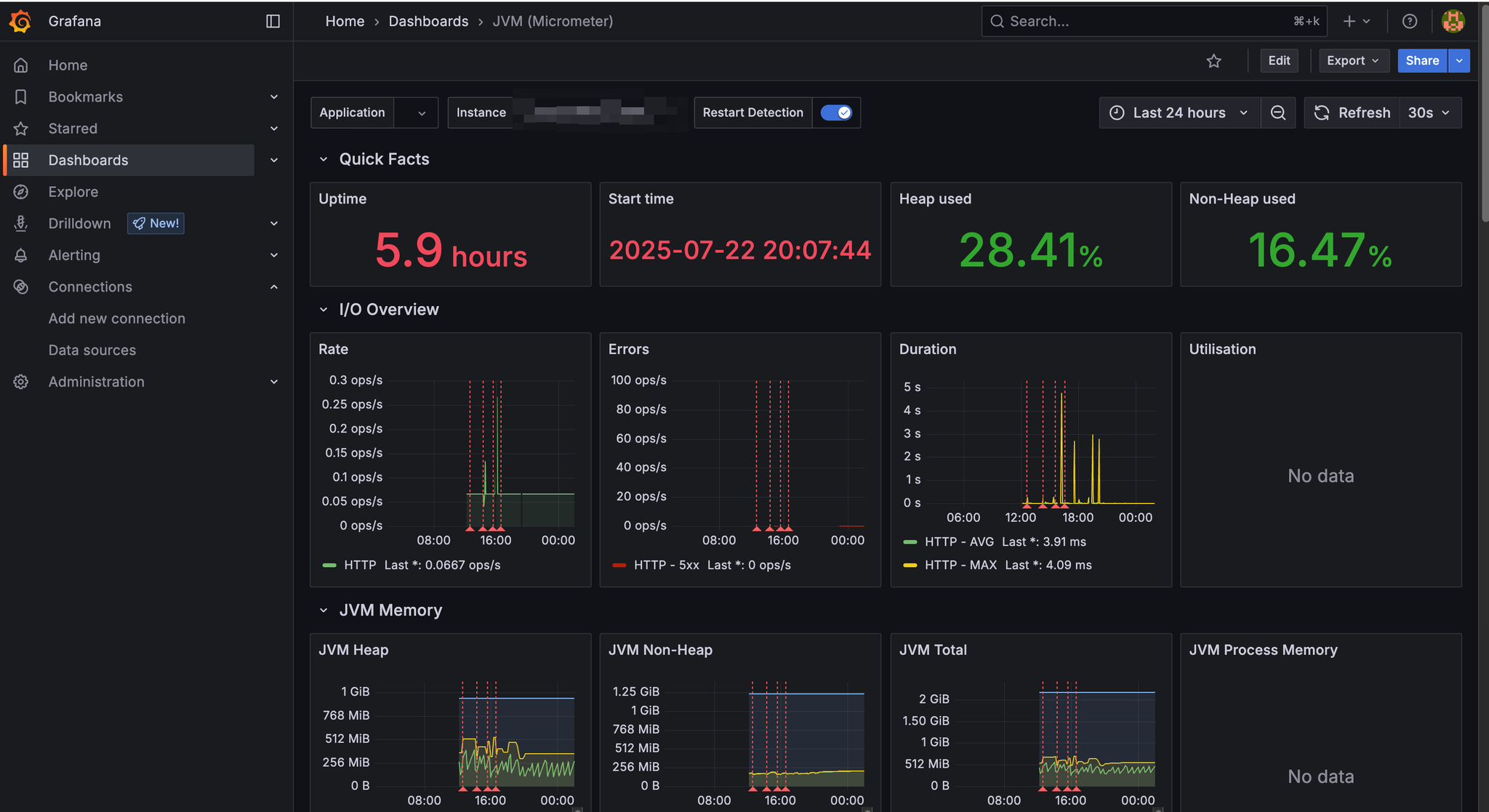This screenshot has width=1489, height=812.
Task: Open the Last 24 hours time picker
Action: [x=1179, y=113]
